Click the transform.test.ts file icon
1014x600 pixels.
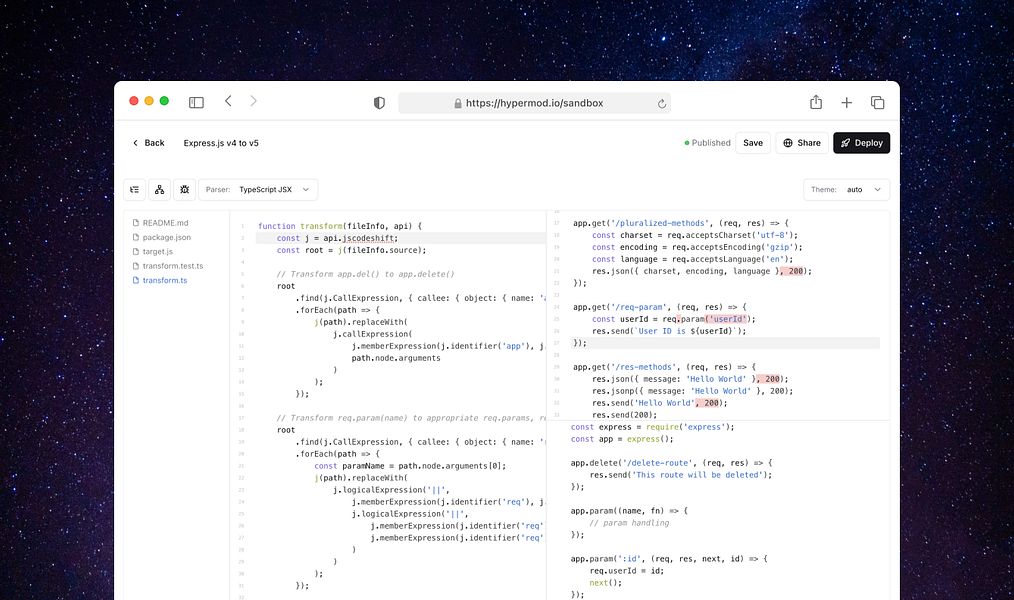136,266
